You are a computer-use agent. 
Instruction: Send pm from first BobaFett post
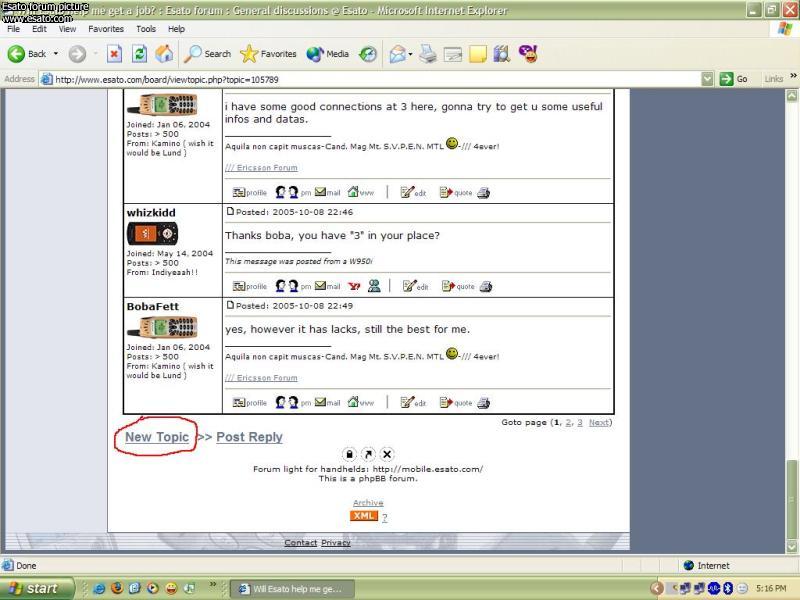(293, 192)
